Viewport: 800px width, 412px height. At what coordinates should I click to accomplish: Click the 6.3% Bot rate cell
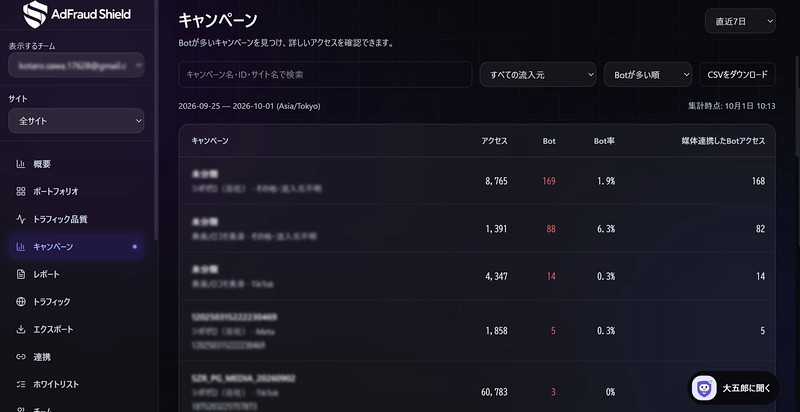coord(606,229)
